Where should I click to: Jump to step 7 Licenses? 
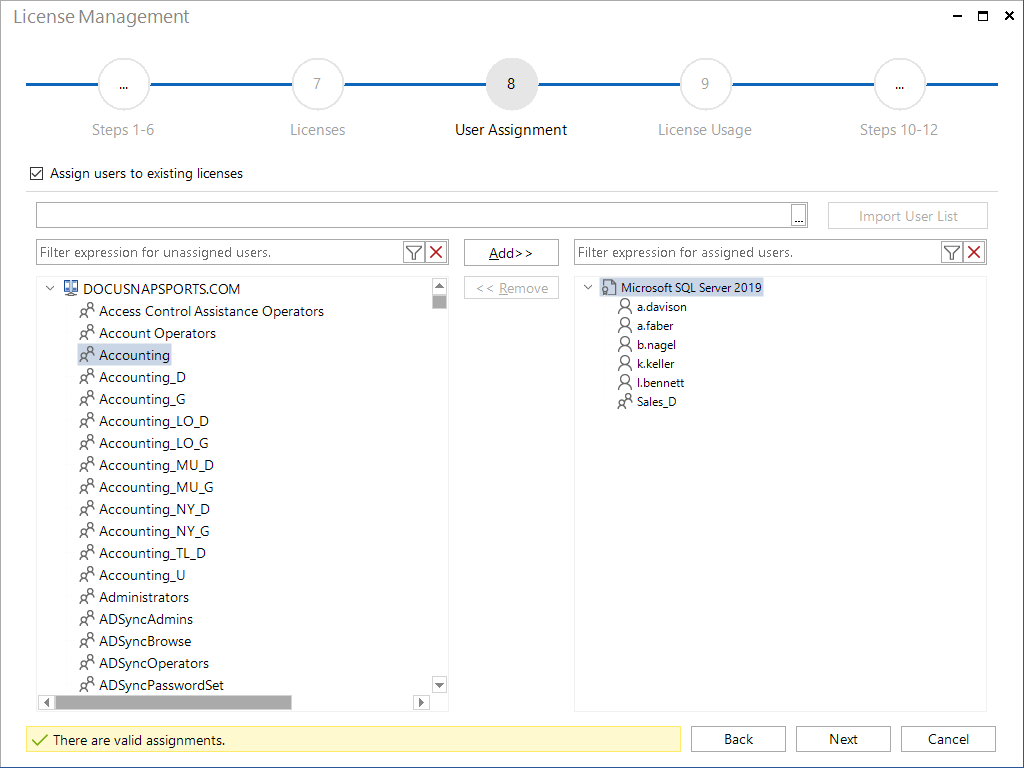click(317, 84)
